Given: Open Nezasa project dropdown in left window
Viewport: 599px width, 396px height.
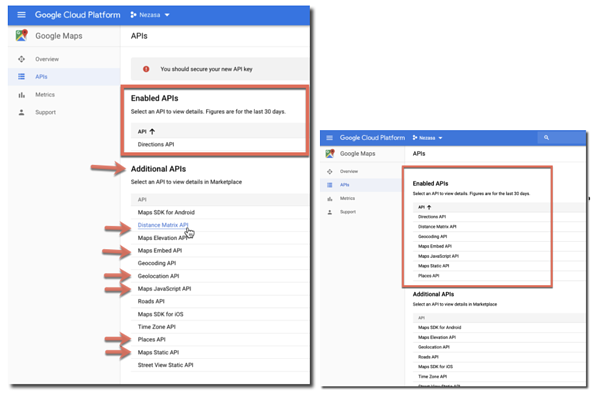Looking at the screenshot, I should (x=150, y=15).
